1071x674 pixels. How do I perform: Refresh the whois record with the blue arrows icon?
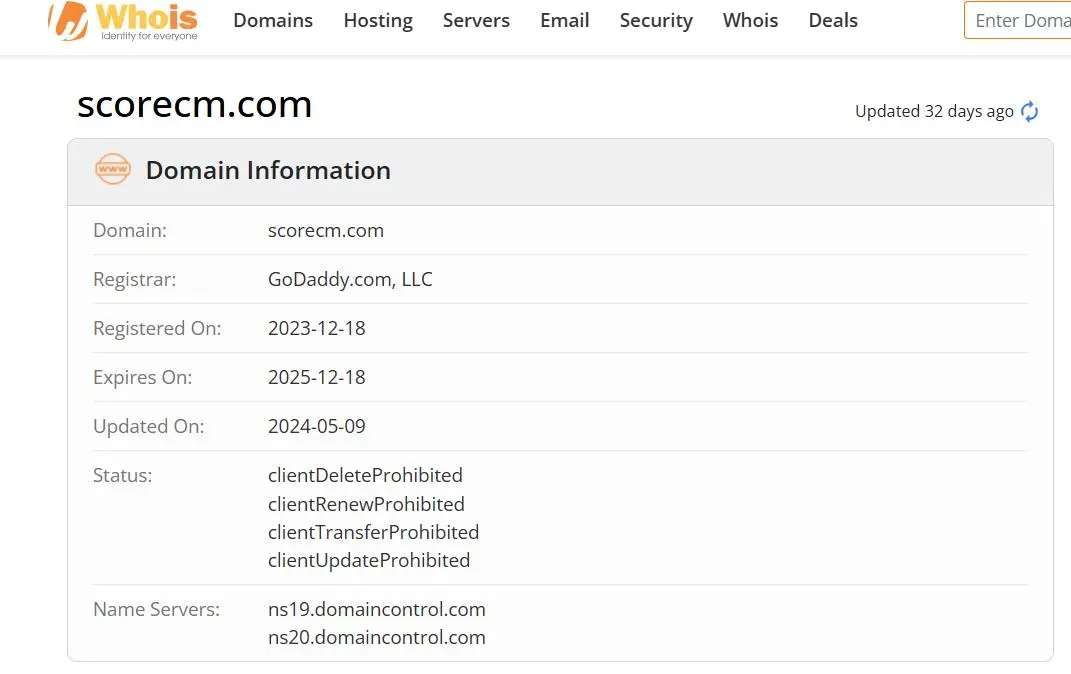1029,111
